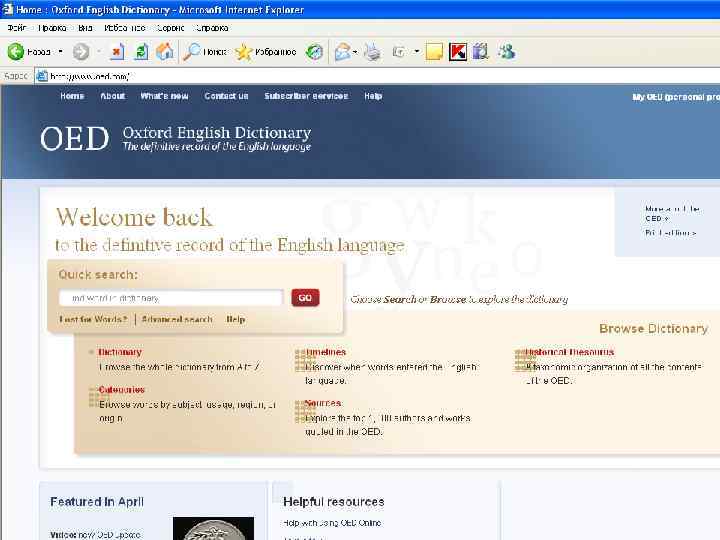
Task: Open the Categories browse link
Action: pyautogui.click(x=122, y=389)
